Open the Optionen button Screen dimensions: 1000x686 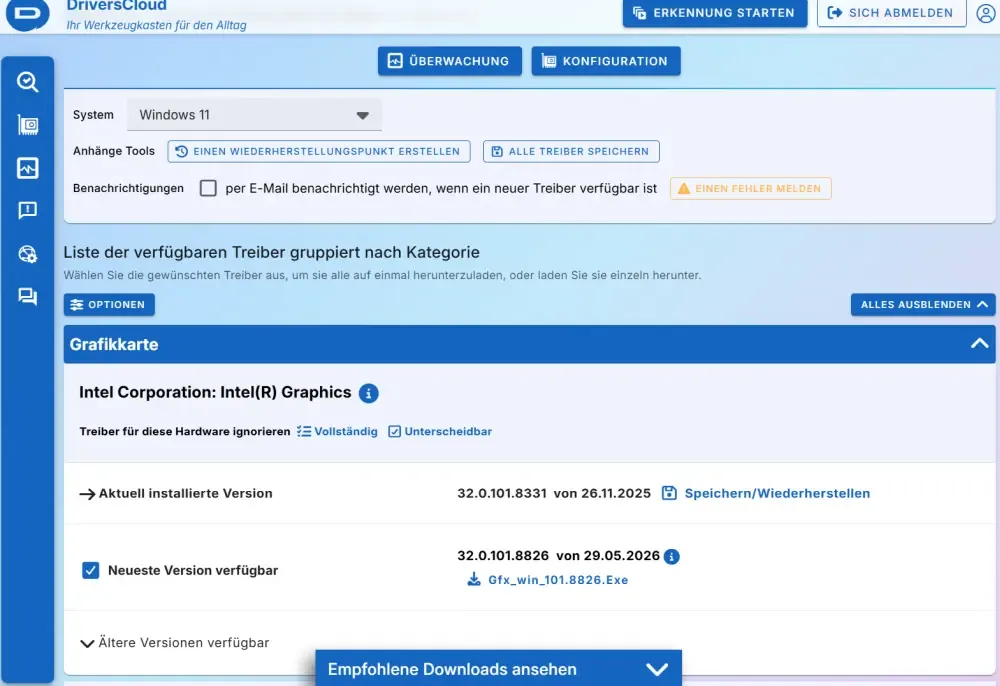point(109,305)
